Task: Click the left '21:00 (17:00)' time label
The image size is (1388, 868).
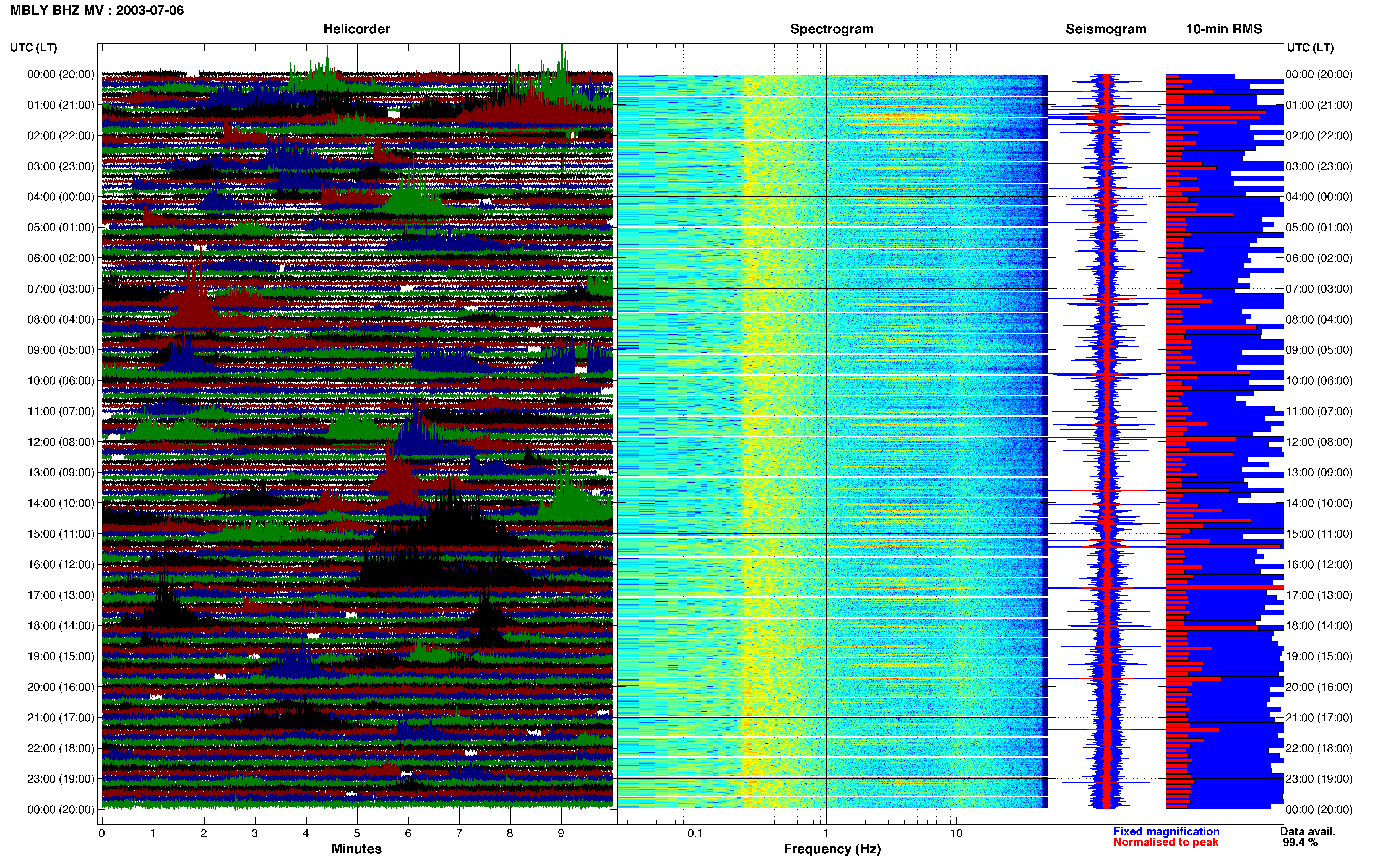Action: coord(61,718)
